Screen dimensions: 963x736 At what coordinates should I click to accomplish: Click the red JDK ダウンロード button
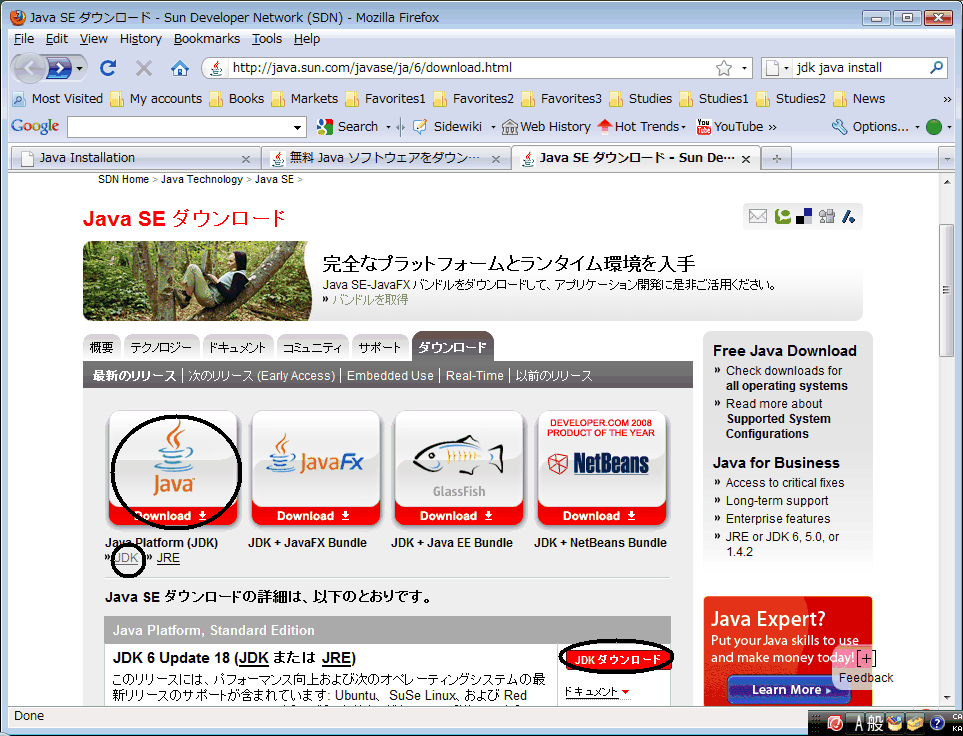coord(617,659)
